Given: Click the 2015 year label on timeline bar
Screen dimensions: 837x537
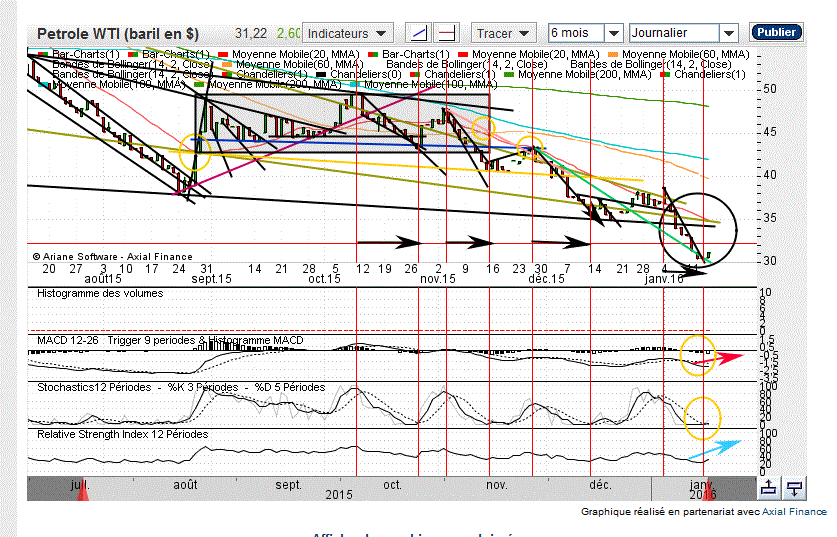Looking at the screenshot, I should [339, 495].
